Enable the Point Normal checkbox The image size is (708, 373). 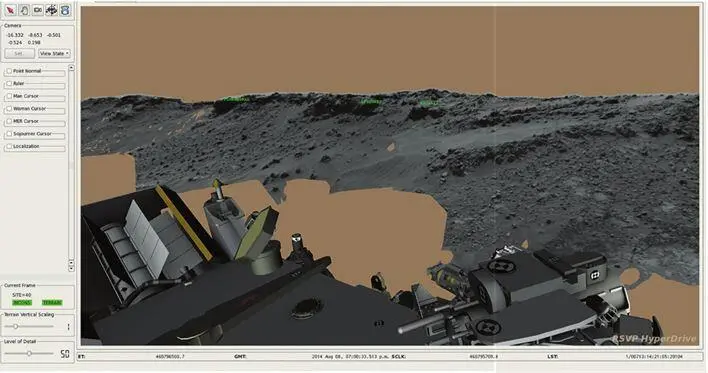tap(9, 71)
